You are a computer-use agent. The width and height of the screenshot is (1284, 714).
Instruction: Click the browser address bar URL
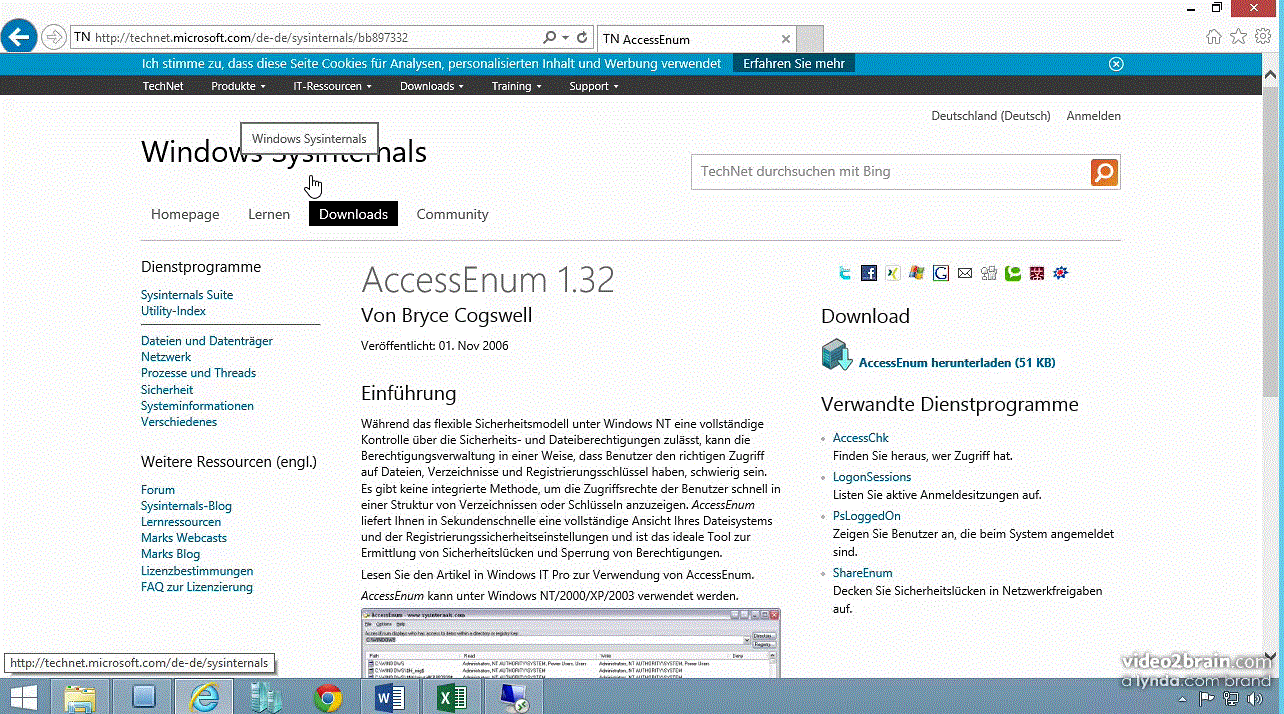pos(251,38)
